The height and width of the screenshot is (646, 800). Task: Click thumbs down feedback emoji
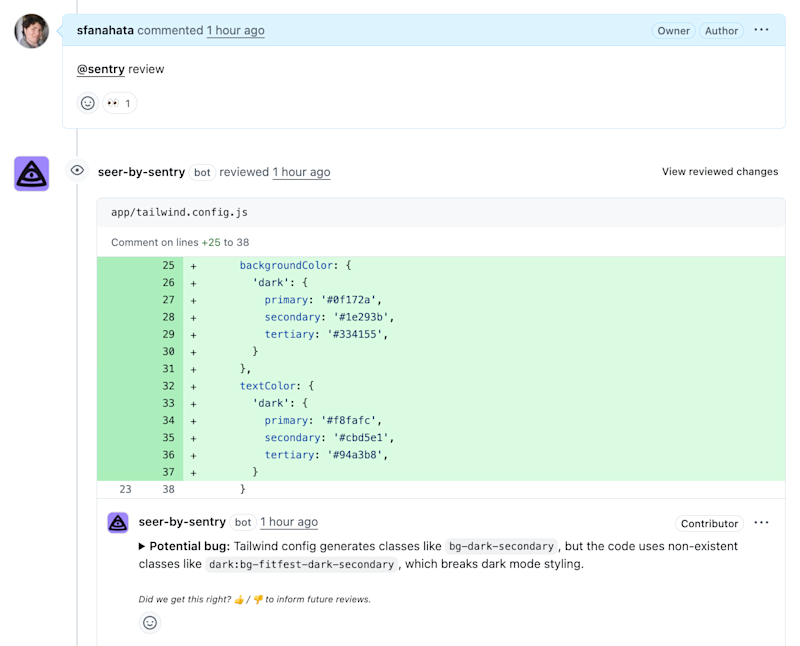pyautogui.click(x=258, y=600)
